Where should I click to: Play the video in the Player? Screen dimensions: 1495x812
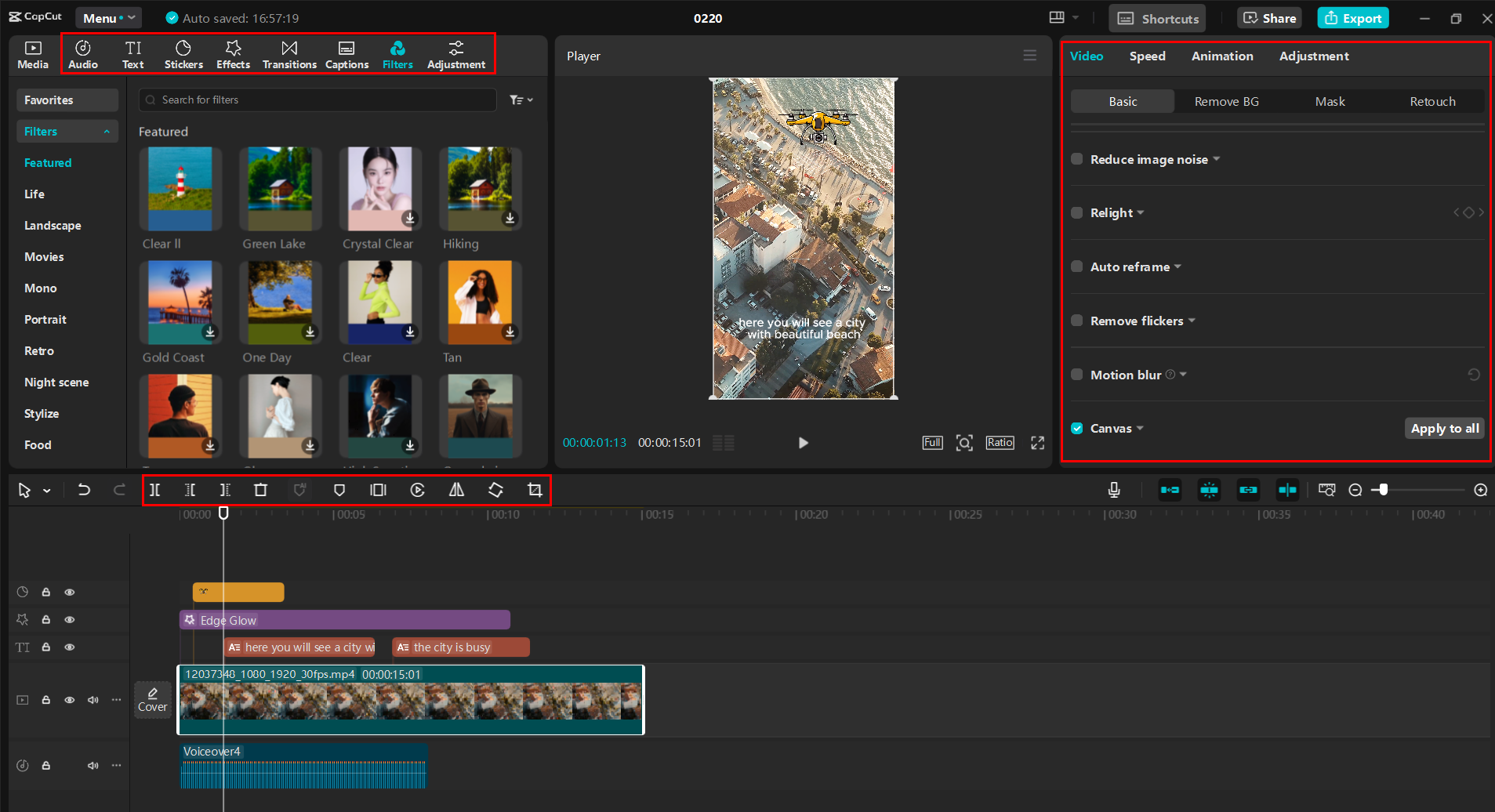[803, 443]
